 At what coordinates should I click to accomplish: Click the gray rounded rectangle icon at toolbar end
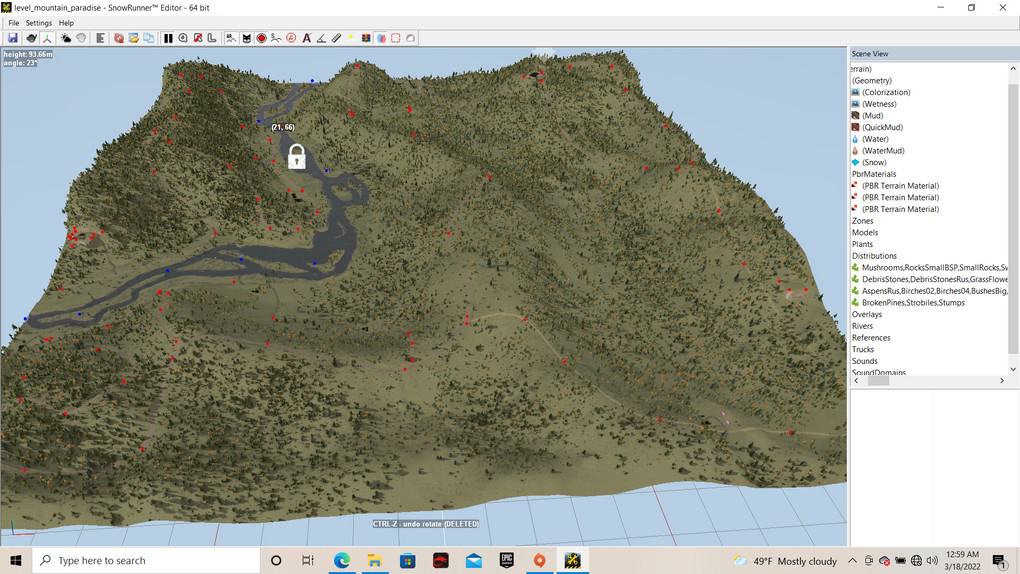click(x=410, y=38)
